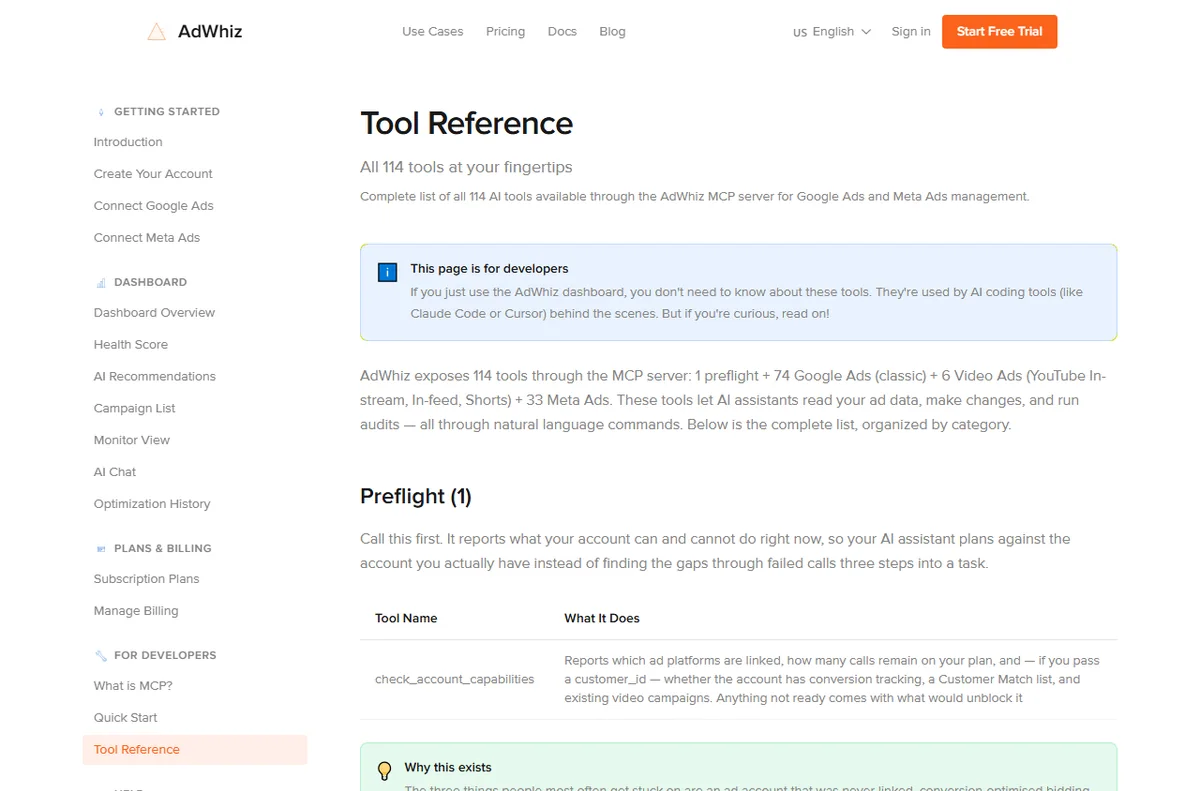The height and width of the screenshot is (791, 1200).
Task: Click 'All 114 tools at your fingertips' subtitle
Action: [x=466, y=168]
